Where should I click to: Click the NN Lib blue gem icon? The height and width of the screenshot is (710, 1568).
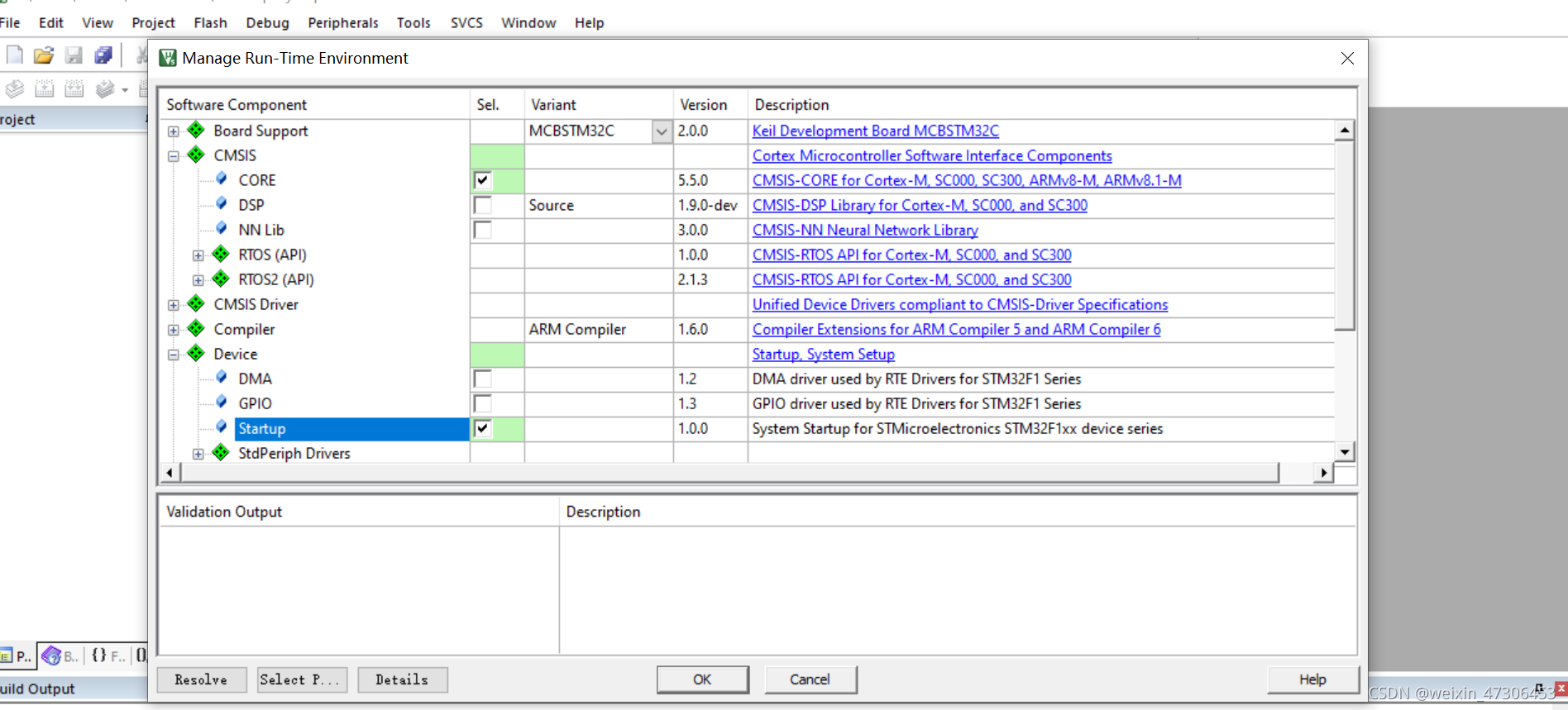pos(222,228)
